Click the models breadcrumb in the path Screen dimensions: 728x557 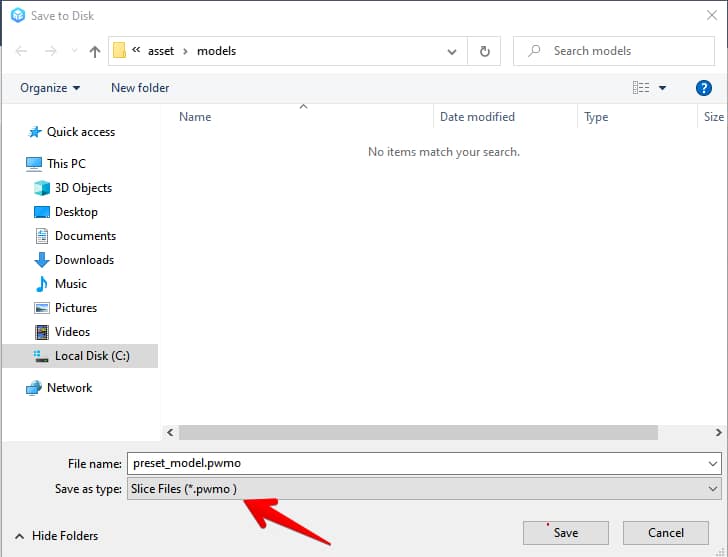click(216, 51)
